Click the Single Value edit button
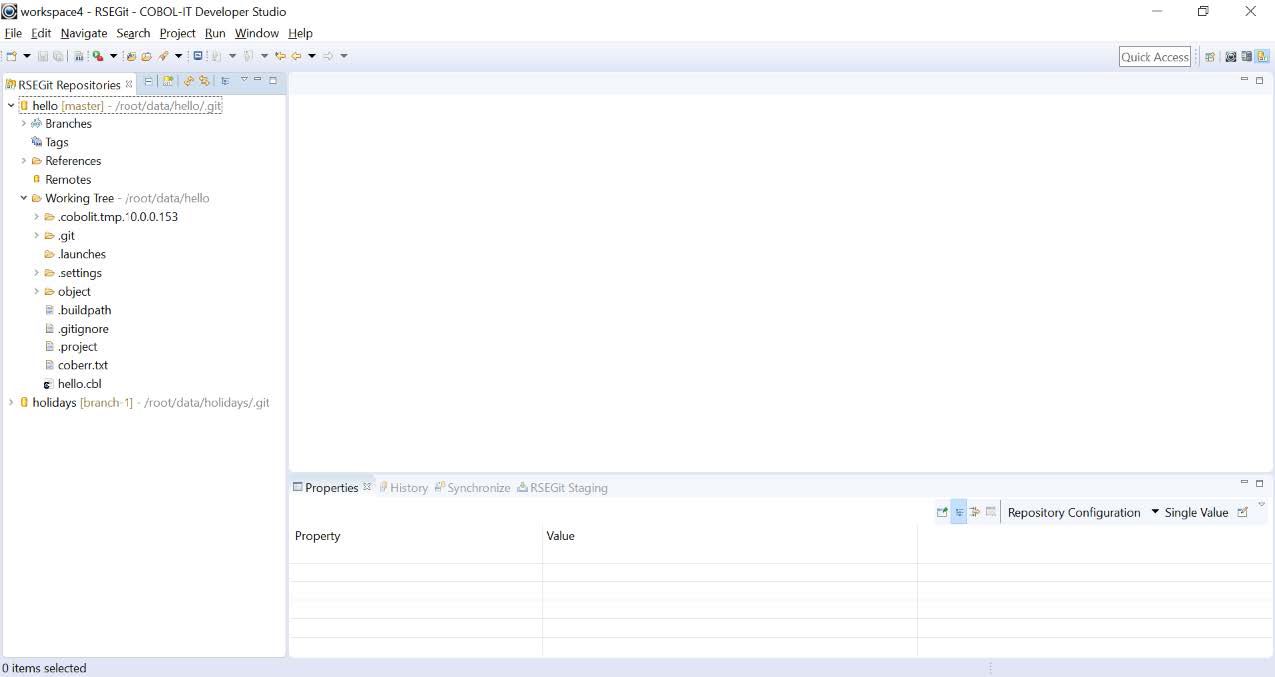This screenshot has height=677, width=1275. (1243, 511)
